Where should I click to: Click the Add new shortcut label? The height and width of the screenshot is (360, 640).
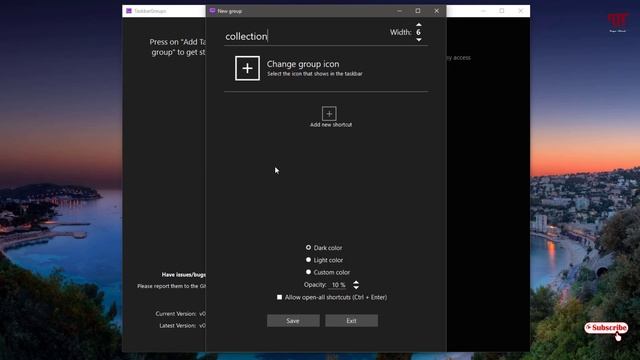[331, 124]
